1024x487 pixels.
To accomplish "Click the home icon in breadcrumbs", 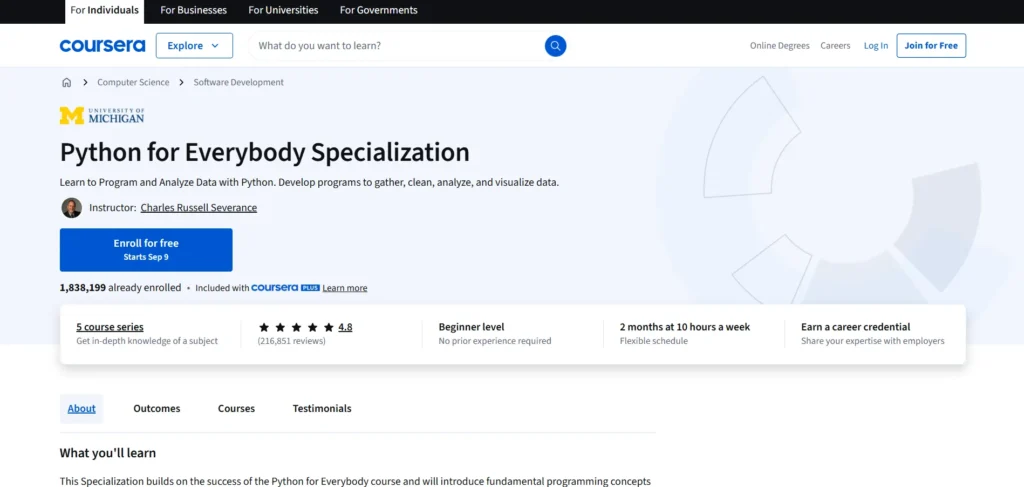I will click(x=66, y=82).
